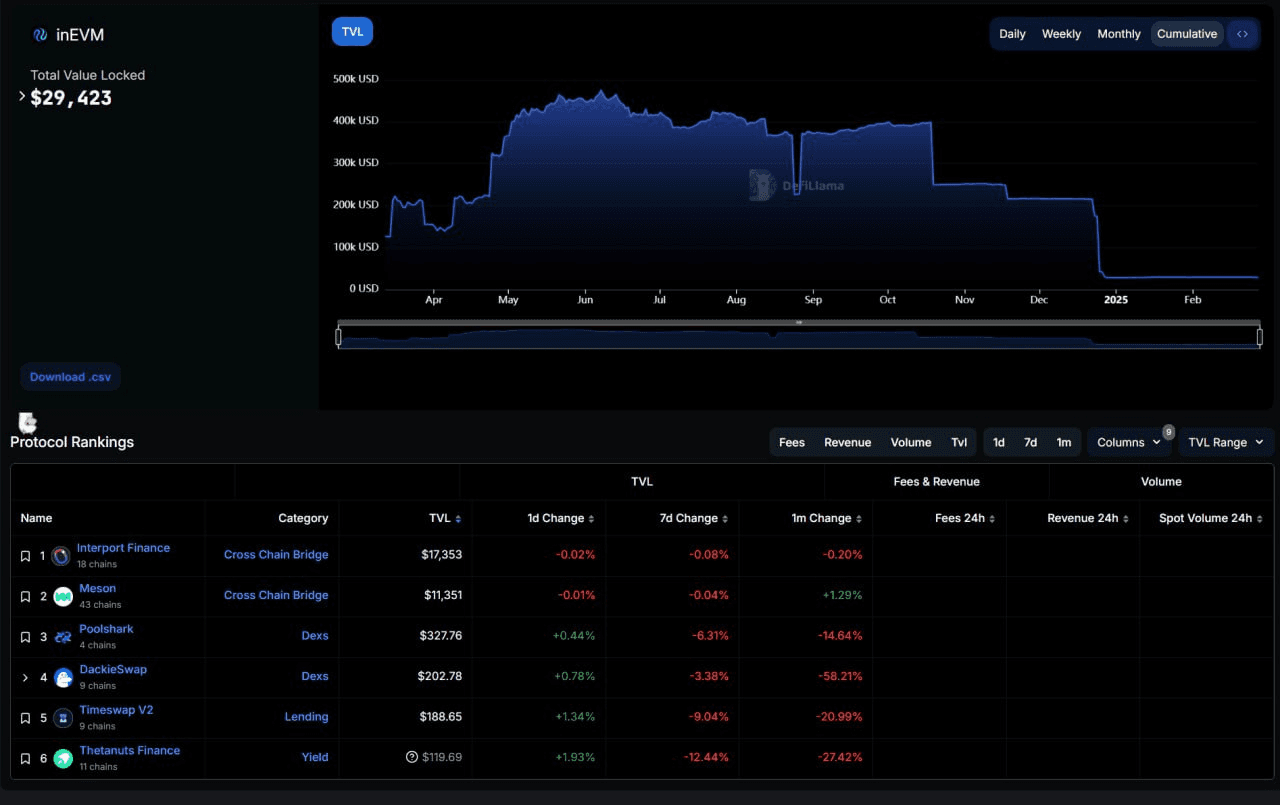The image size is (1280, 805).
Task: Click the DackieSwap logo icon
Action: pyautogui.click(x=63, y=678)
